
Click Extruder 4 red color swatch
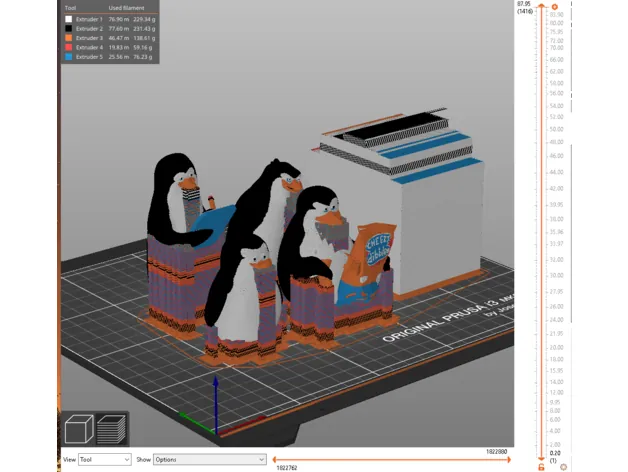pos(68,47)
